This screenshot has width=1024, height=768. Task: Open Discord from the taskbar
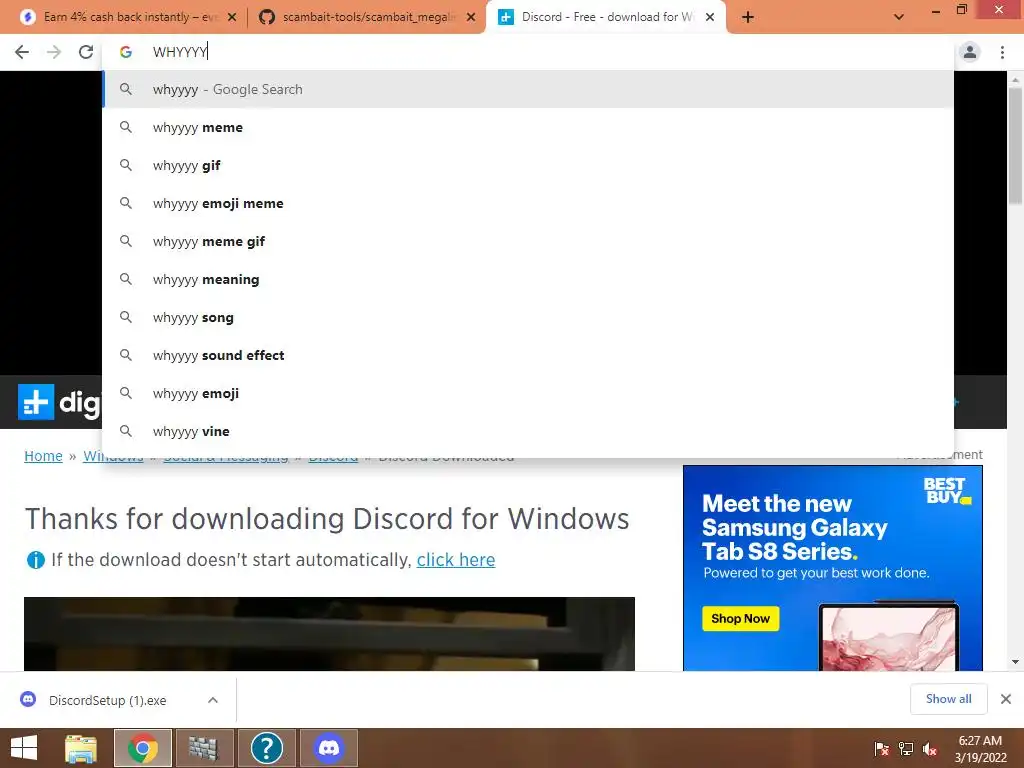pos(328,748)
